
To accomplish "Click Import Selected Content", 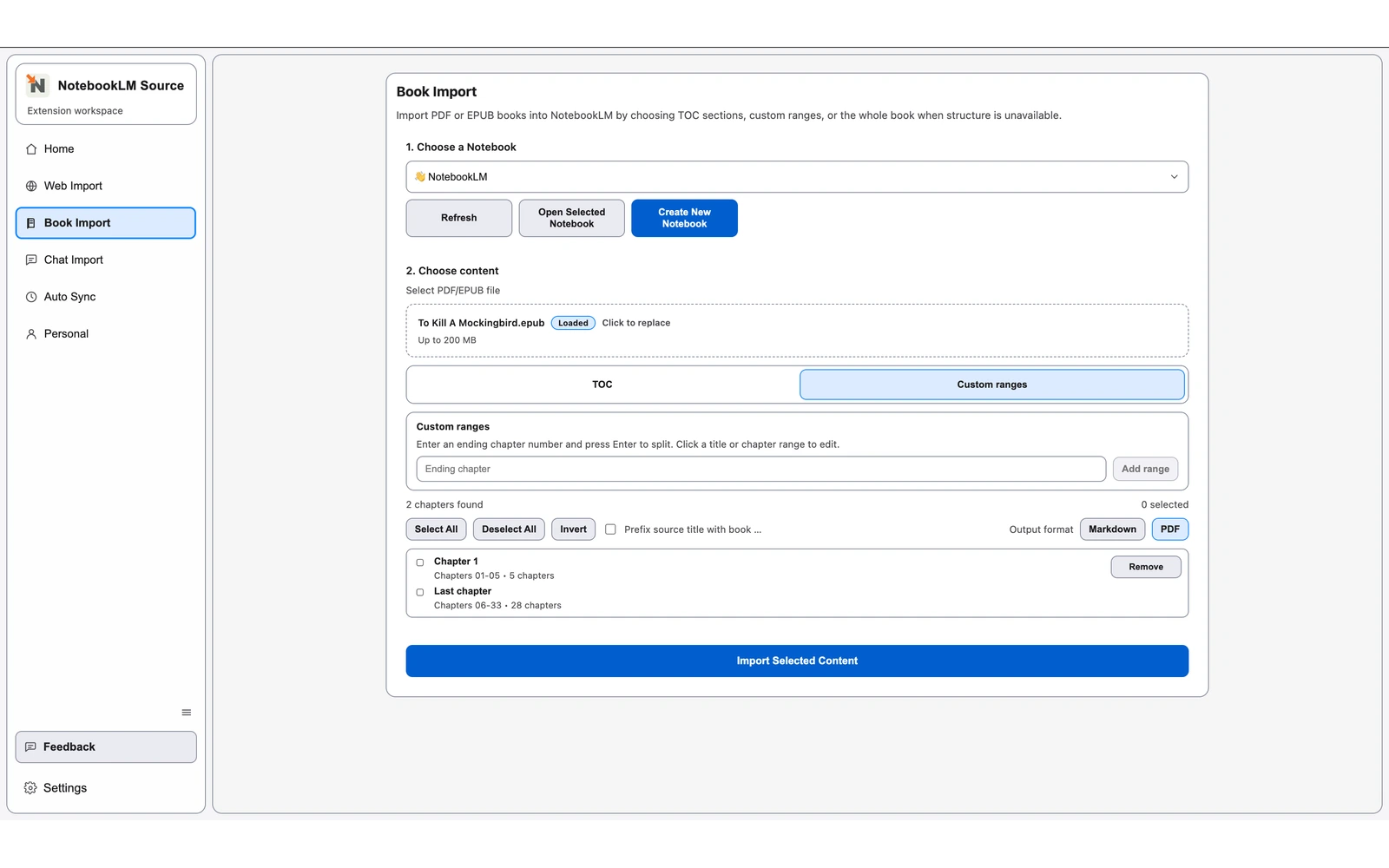I will click(796, 660).
